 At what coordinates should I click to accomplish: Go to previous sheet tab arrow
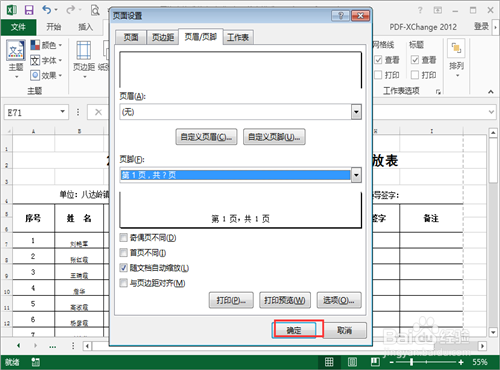(18, 346)
